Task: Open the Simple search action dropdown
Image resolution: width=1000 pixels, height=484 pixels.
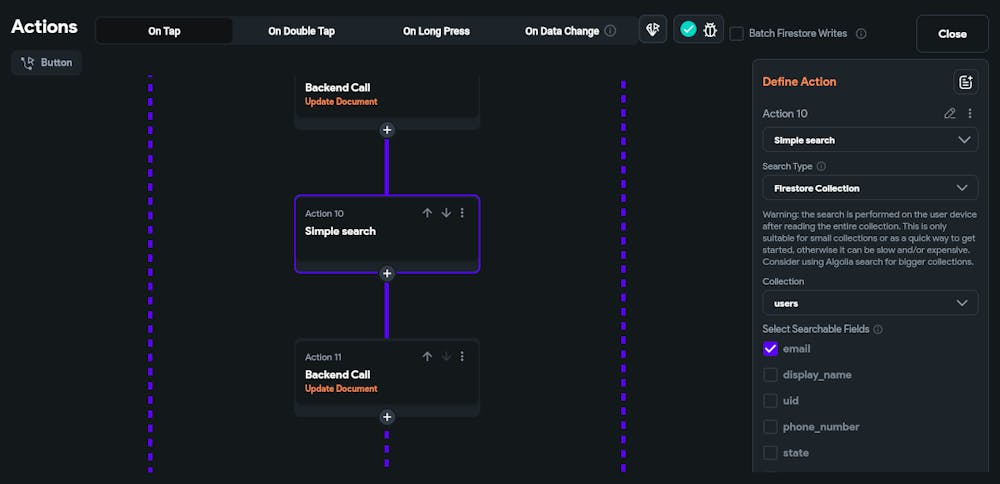Action: pyautogui.click(x=870, y=140)
